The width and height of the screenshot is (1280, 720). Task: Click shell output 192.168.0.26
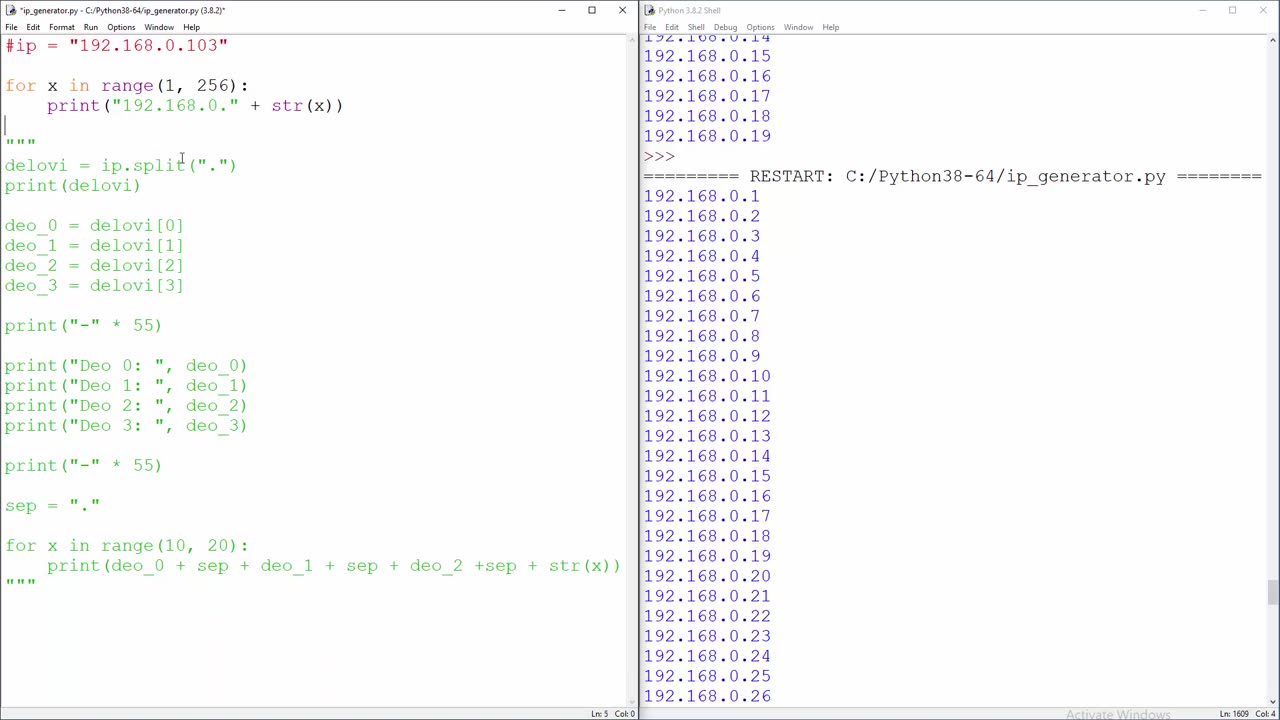[x=707, y=696]
